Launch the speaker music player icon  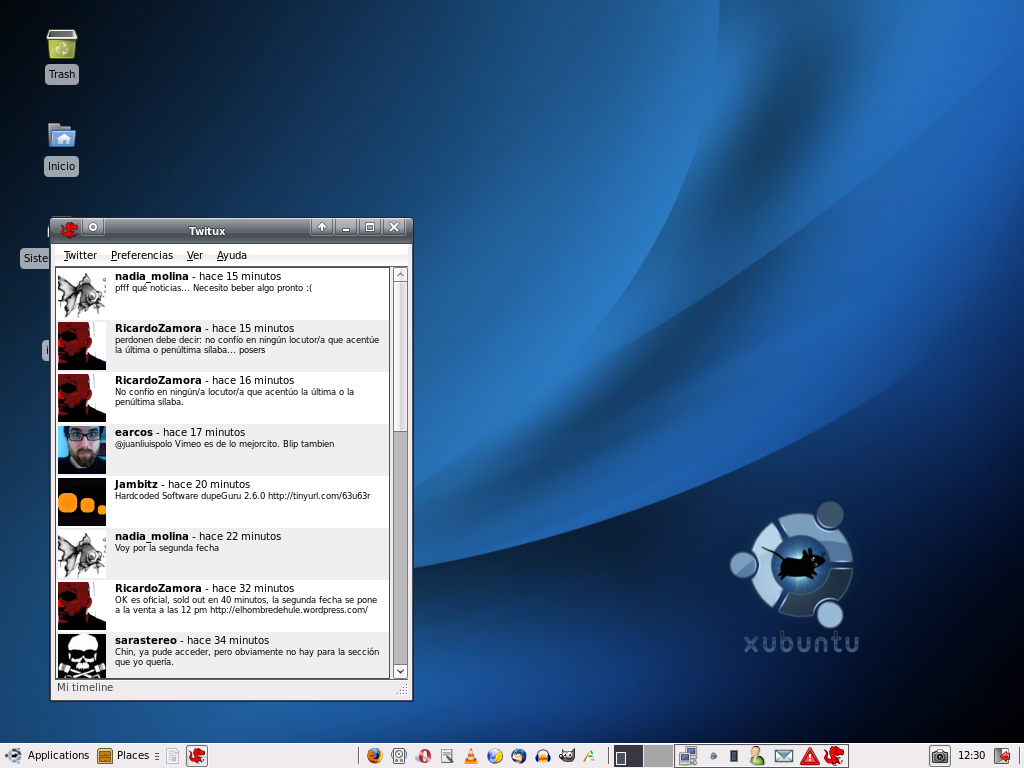click(x=398, y=756)
